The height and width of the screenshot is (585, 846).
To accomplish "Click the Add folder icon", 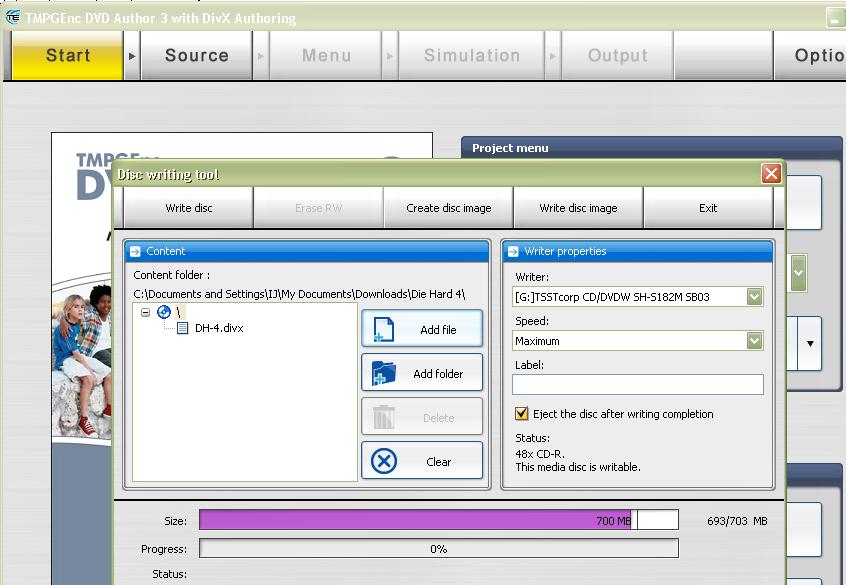I will (x=384, y=373).
